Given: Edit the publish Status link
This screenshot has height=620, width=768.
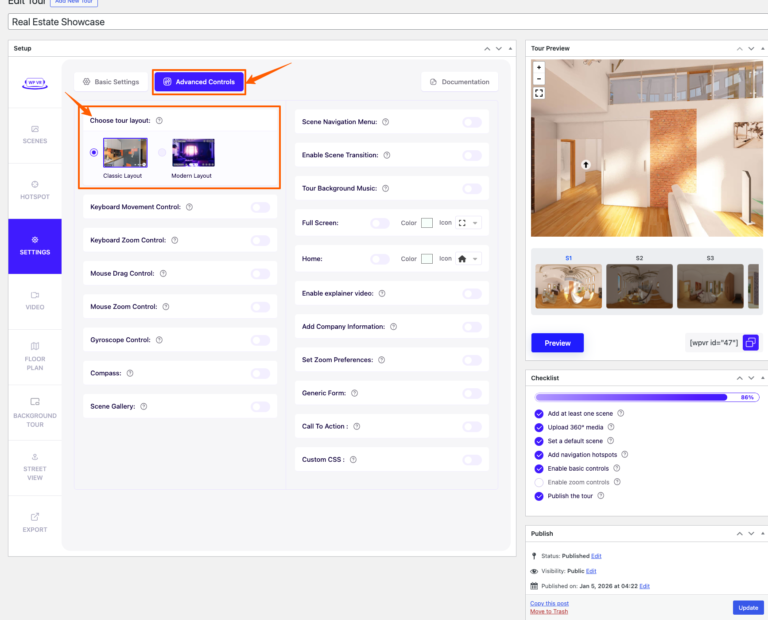Looking at the screenshot, I should (596, 556).
